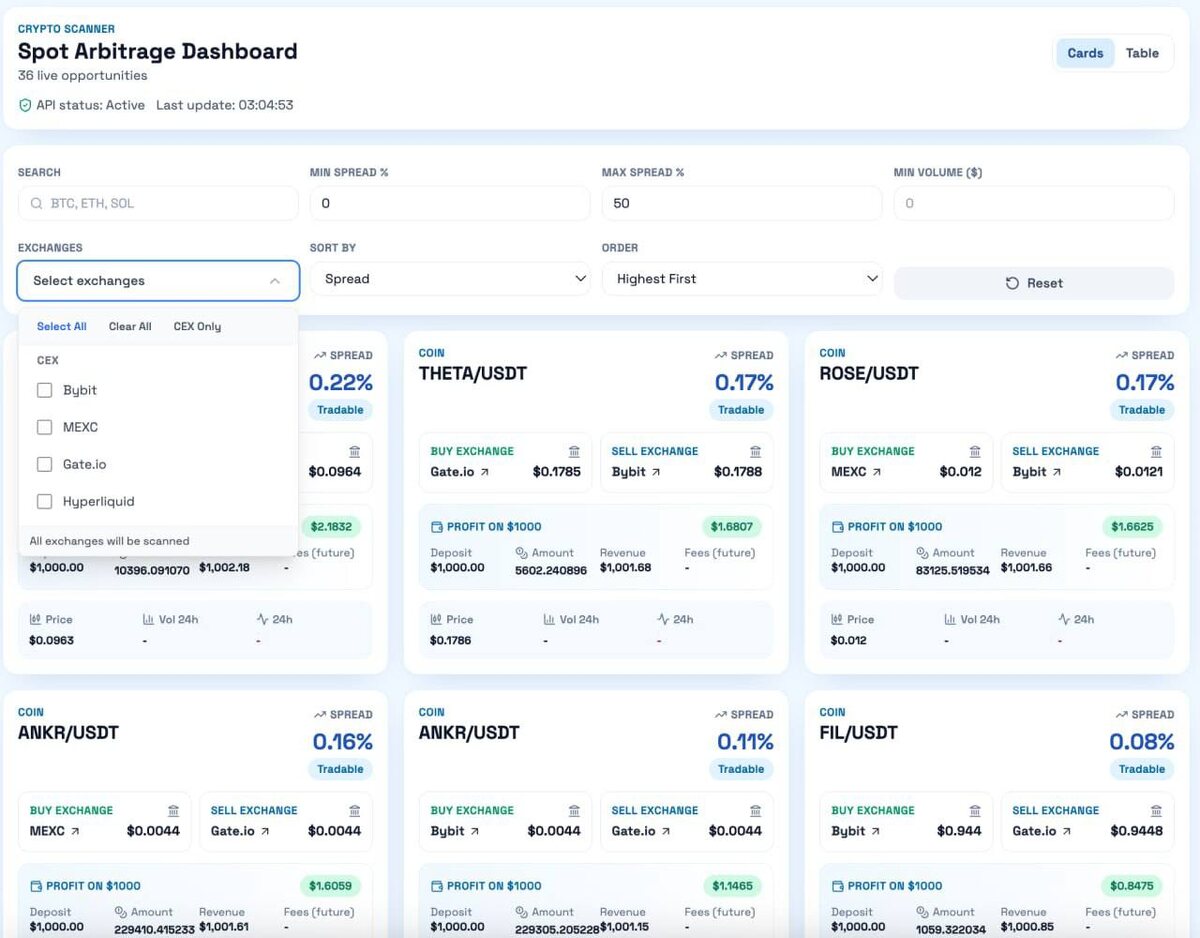The image size is (1200, 938).
Task: Click the search magnifier icon
Action: tap(37, 203)
